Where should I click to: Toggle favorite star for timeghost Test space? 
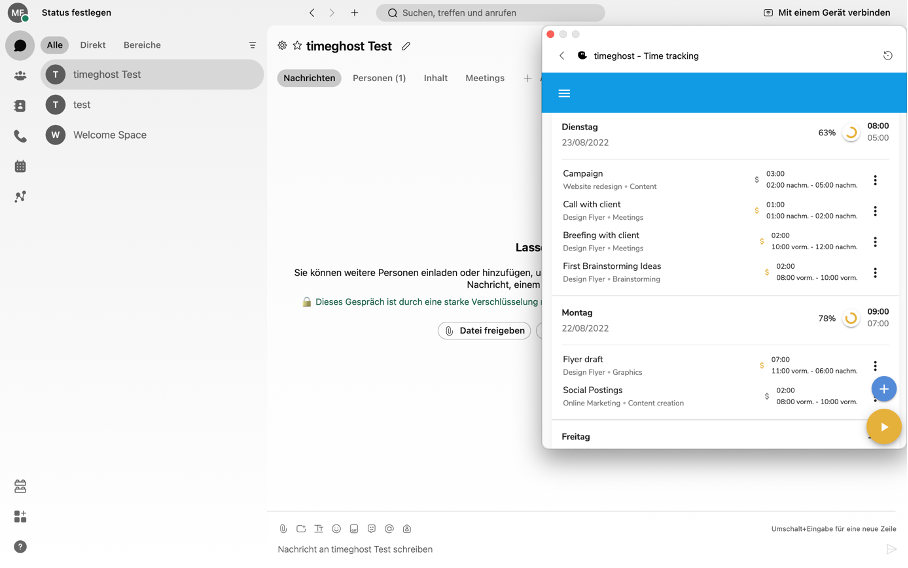tap(297, 46)
